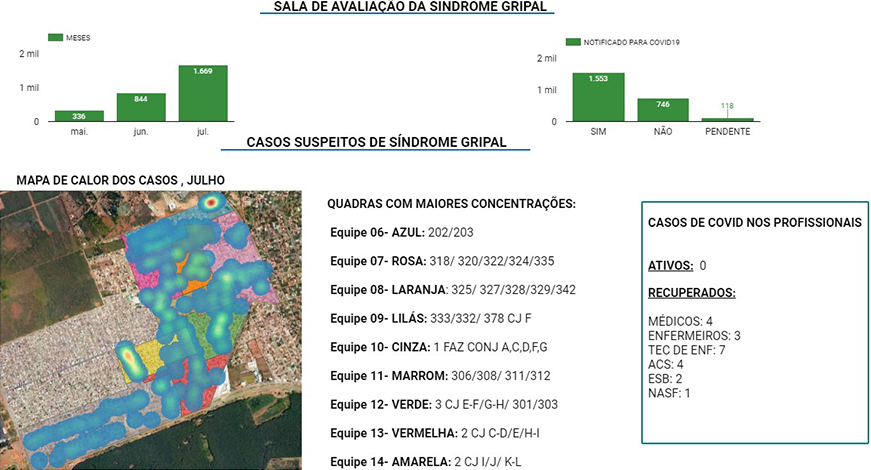Click the NÃO bar showing 746
The width and height of the screenshot is (871, 470).
pos(663,110)
